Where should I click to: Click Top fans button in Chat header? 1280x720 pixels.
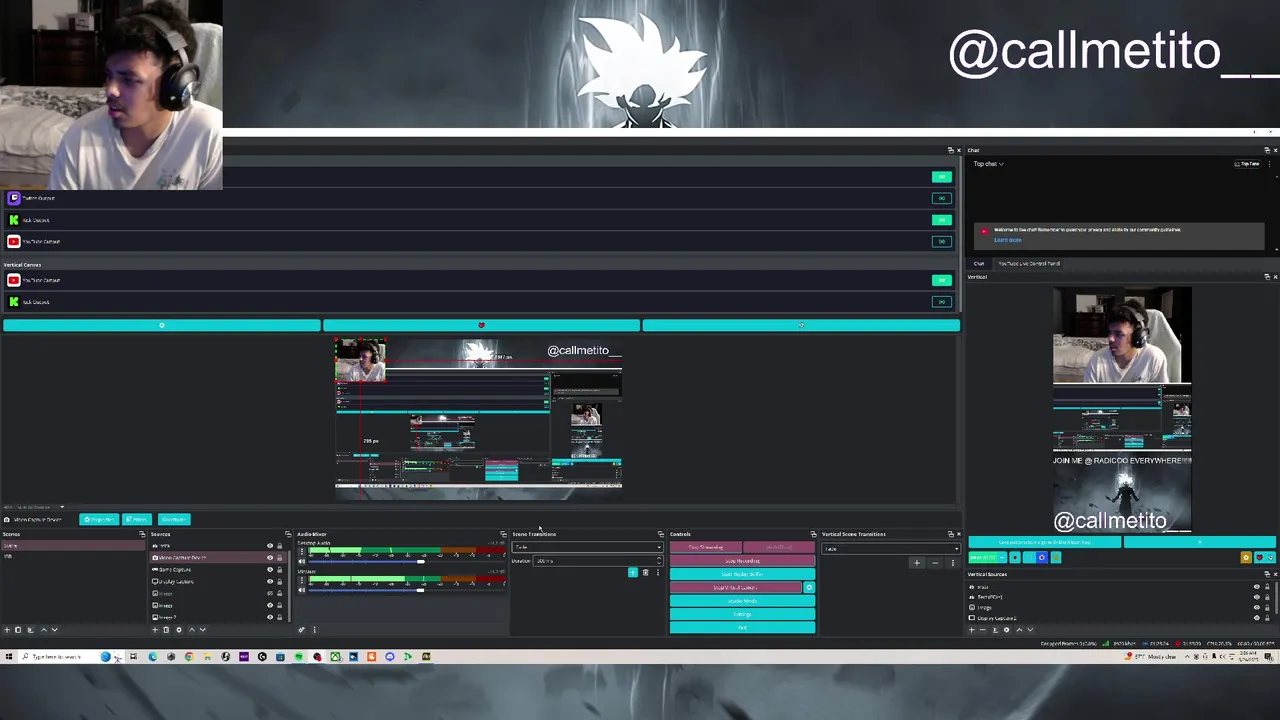coord(1247,164)
